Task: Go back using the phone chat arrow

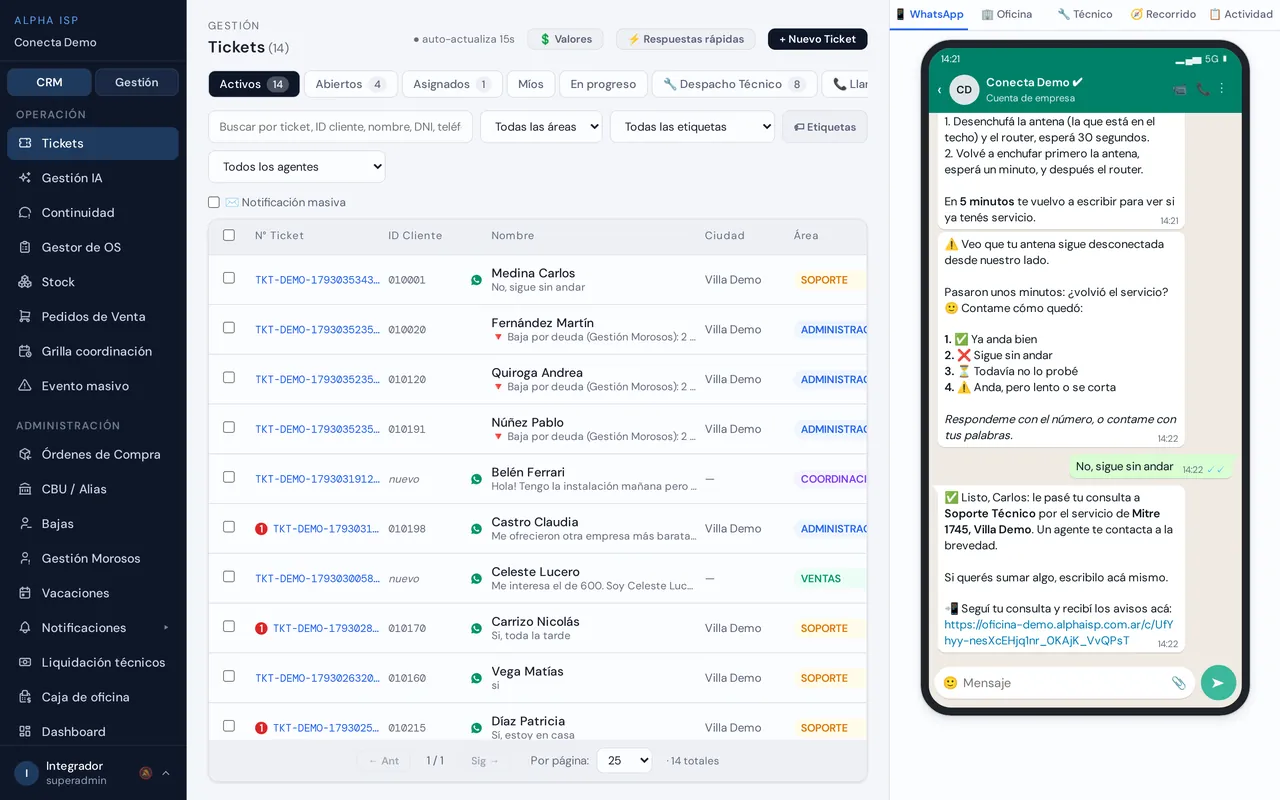Action: [939, 90]
